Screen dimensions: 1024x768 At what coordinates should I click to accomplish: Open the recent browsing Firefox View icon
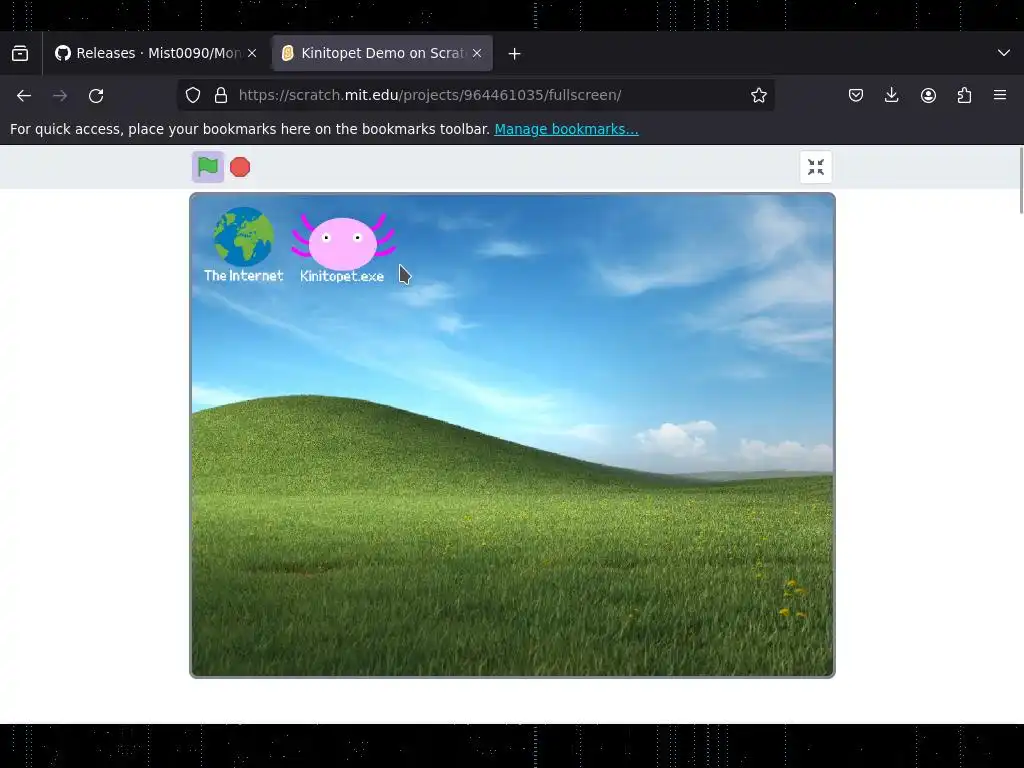pos(20,54)
